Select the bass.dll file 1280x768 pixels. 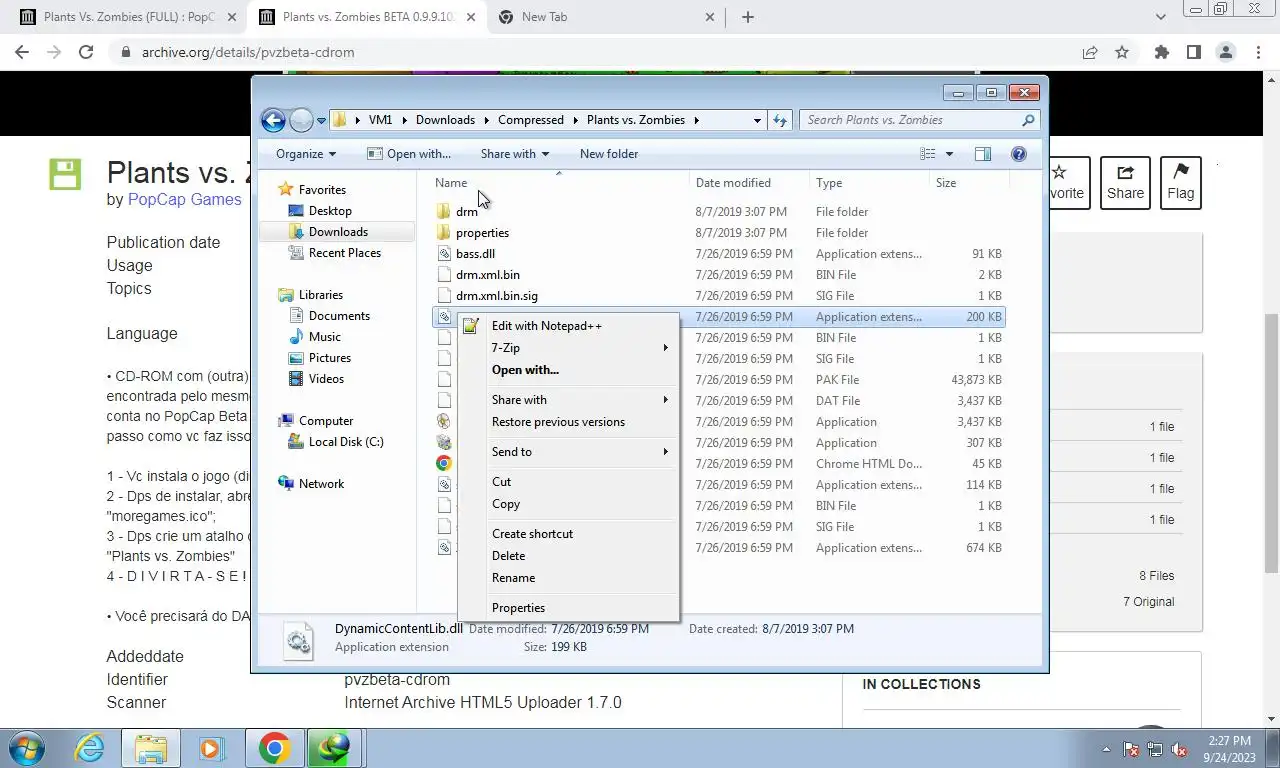(x=475, y=254)
